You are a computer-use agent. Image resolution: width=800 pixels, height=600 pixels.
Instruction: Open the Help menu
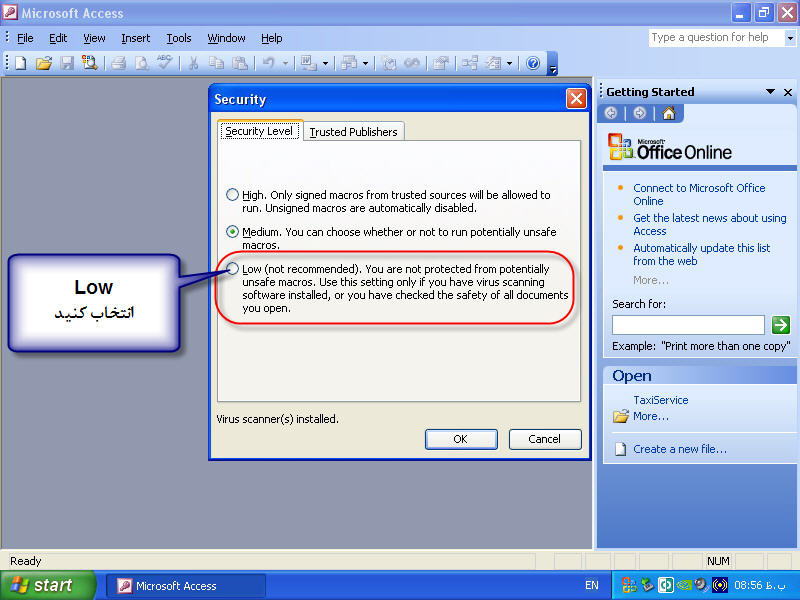click(x=271, y=38)
